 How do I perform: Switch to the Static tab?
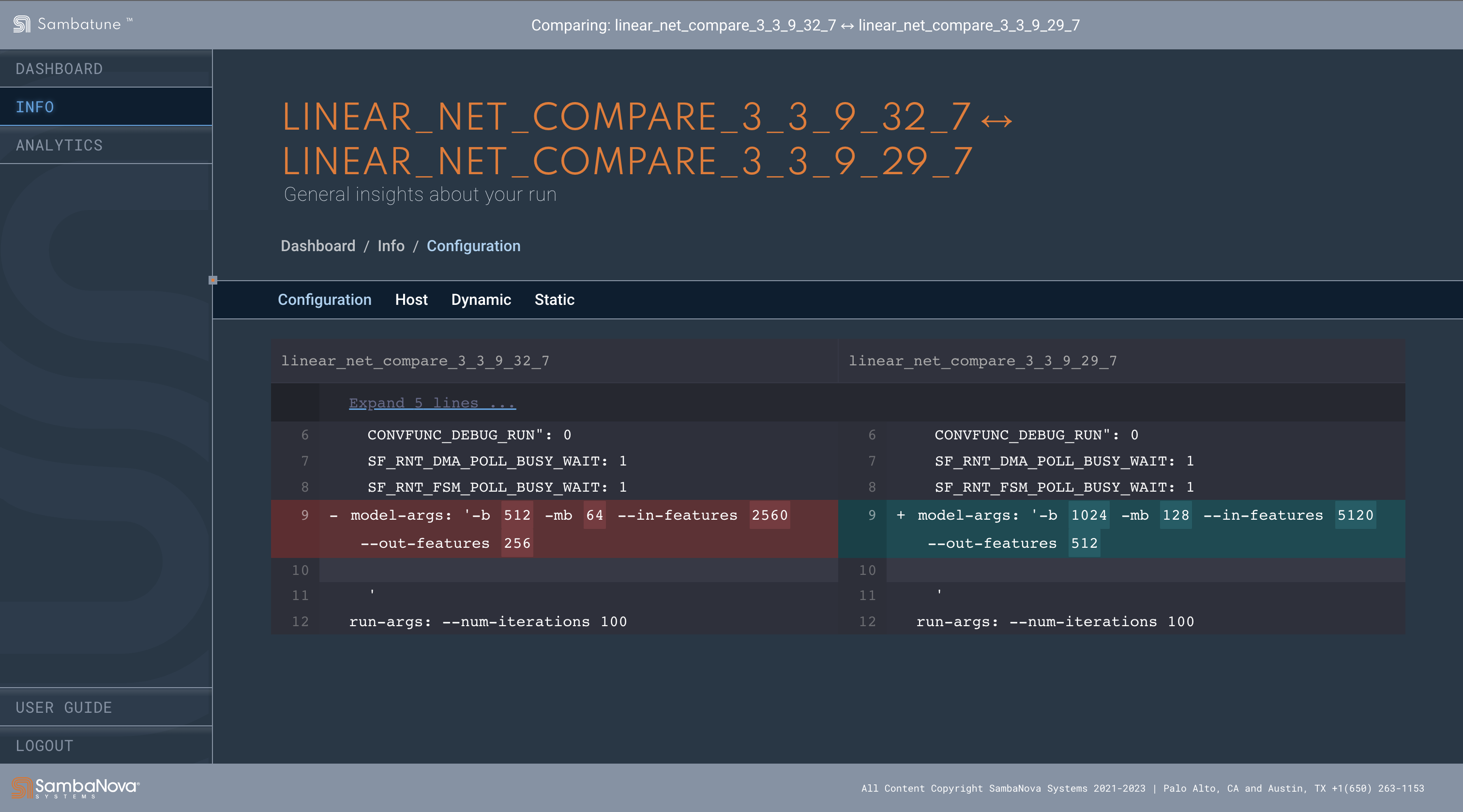coord(554,300)
